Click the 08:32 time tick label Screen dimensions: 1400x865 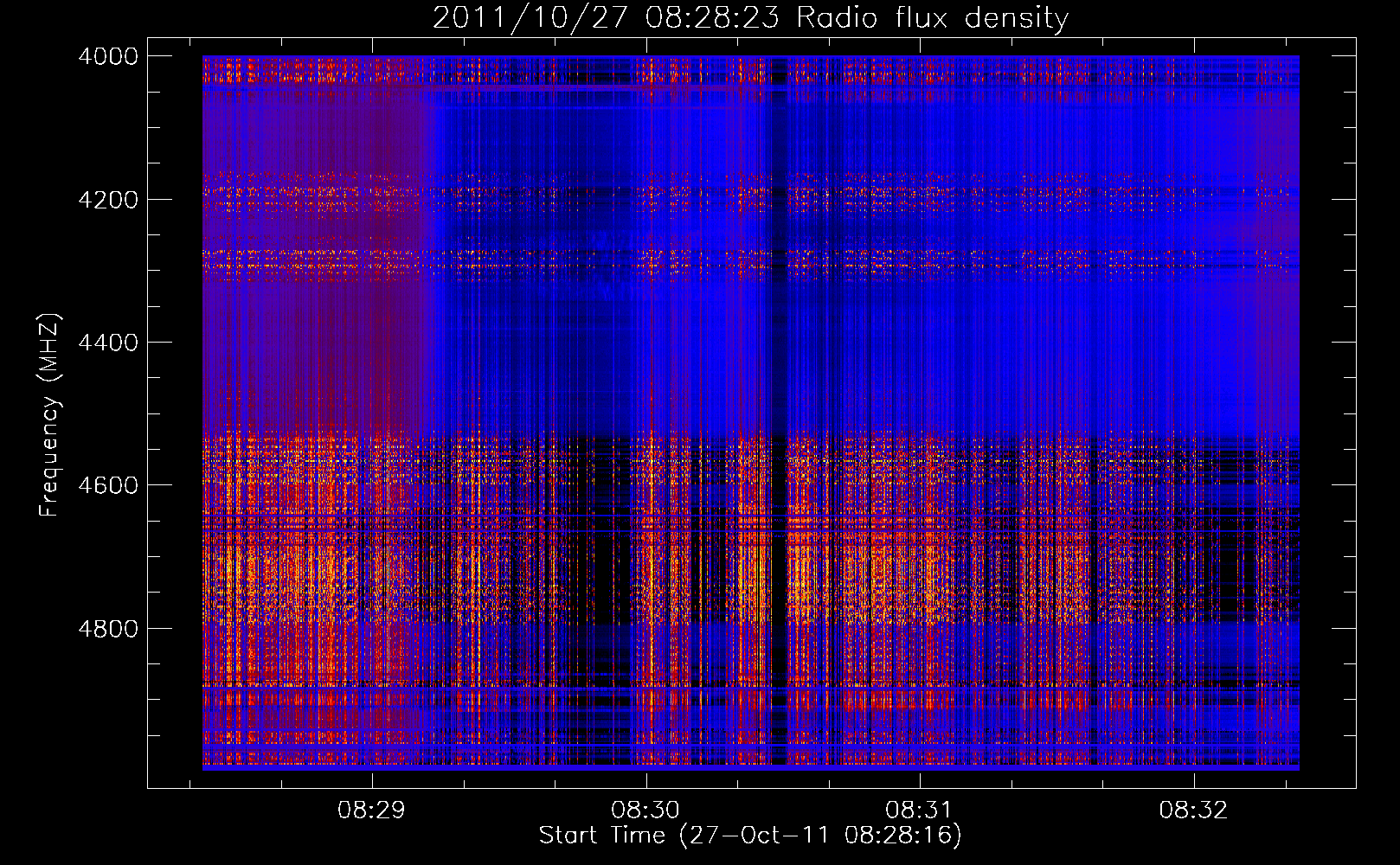click(x=1193, y=811)
